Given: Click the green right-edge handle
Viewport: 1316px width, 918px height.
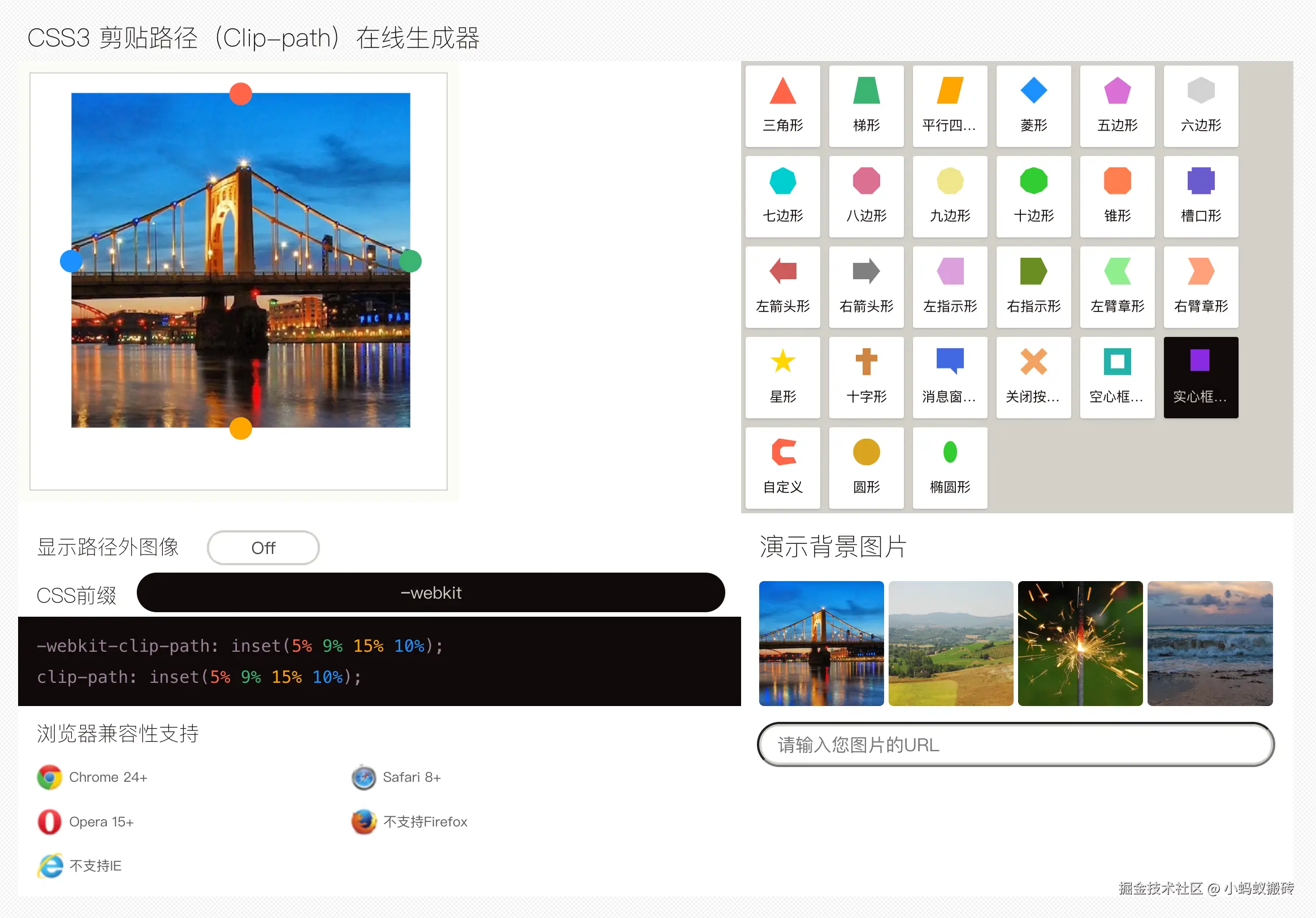Looking at the screenshot, I should coord(410,261).
